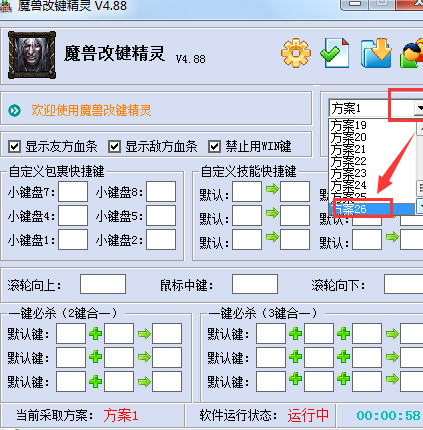Click the 欢迎使用魔兽改键精灵 orange link text
Image resolution: width=423 pixels, height=430 pixels.
[x=91, y=110]
